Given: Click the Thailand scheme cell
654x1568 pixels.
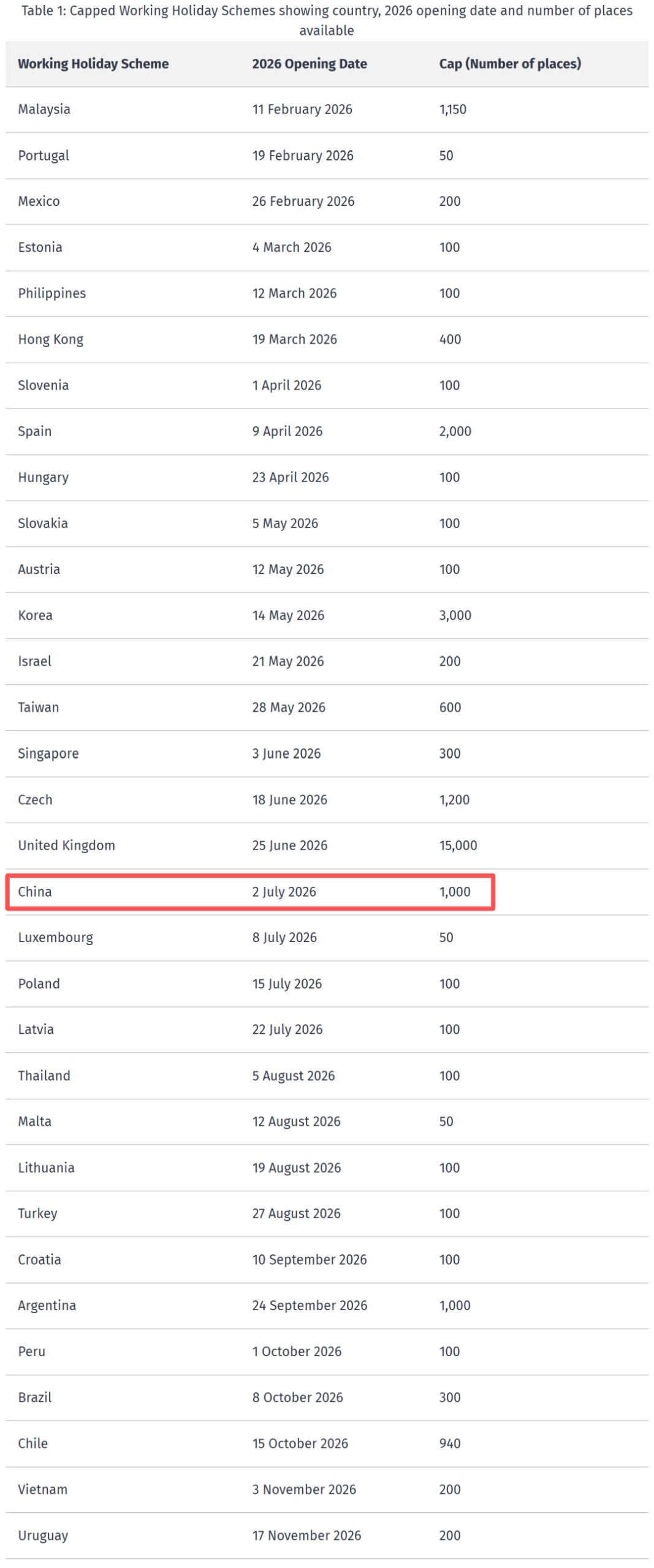Looking at the screenshot, I should coord(44,1076).
